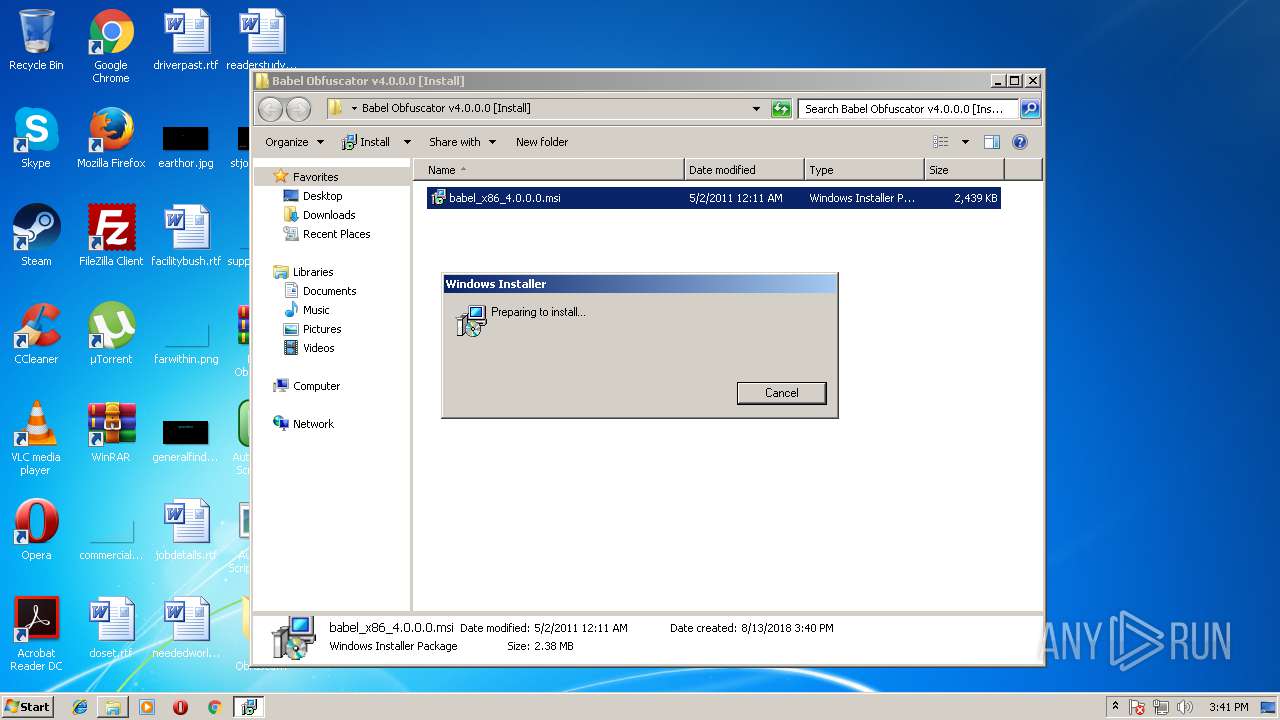Open the volume speaker tray icon
Viewport: 1280px width, 720px height.
(1185, 708)
